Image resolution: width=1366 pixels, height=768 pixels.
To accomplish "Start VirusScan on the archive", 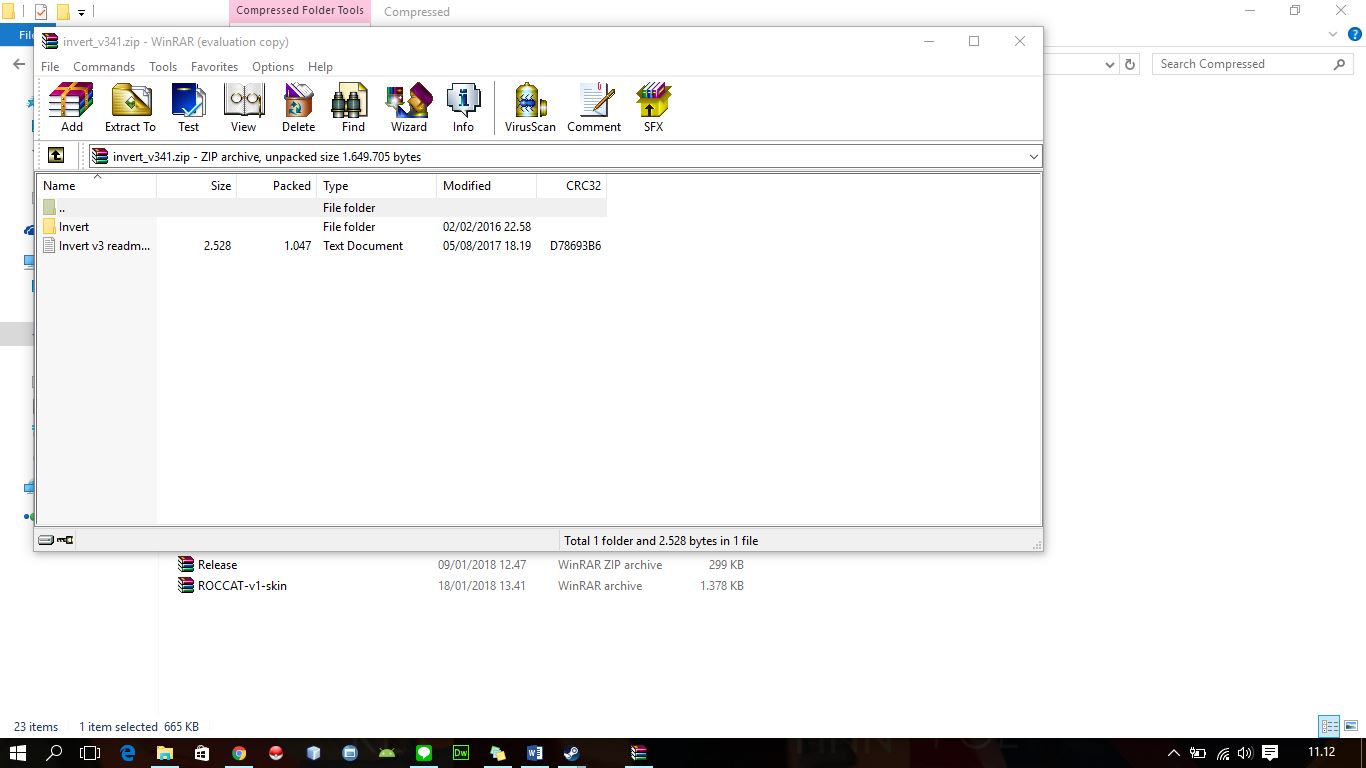I will pos(530,107).
